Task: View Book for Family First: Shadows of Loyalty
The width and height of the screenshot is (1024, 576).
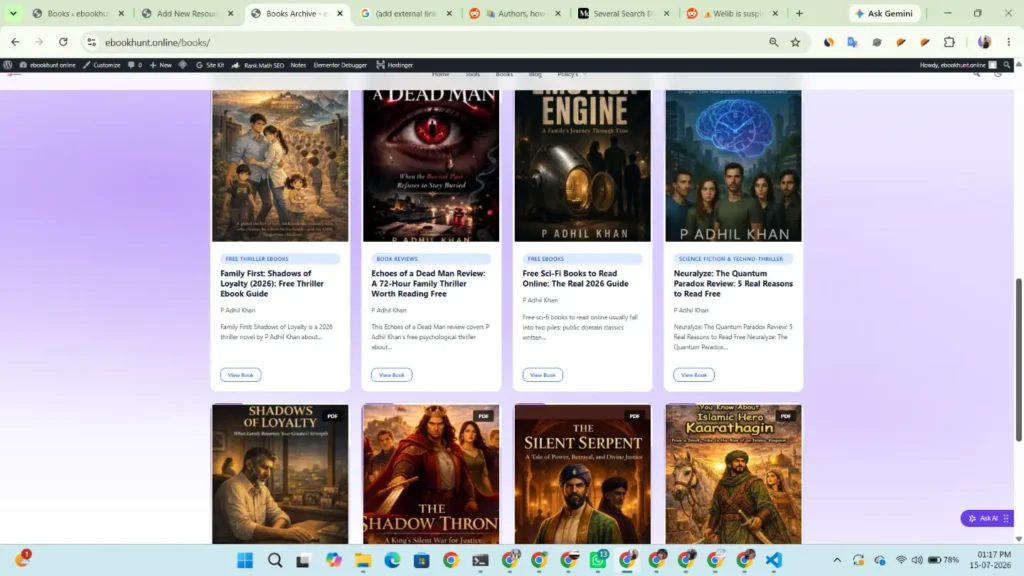Action: tap(240, 375)
